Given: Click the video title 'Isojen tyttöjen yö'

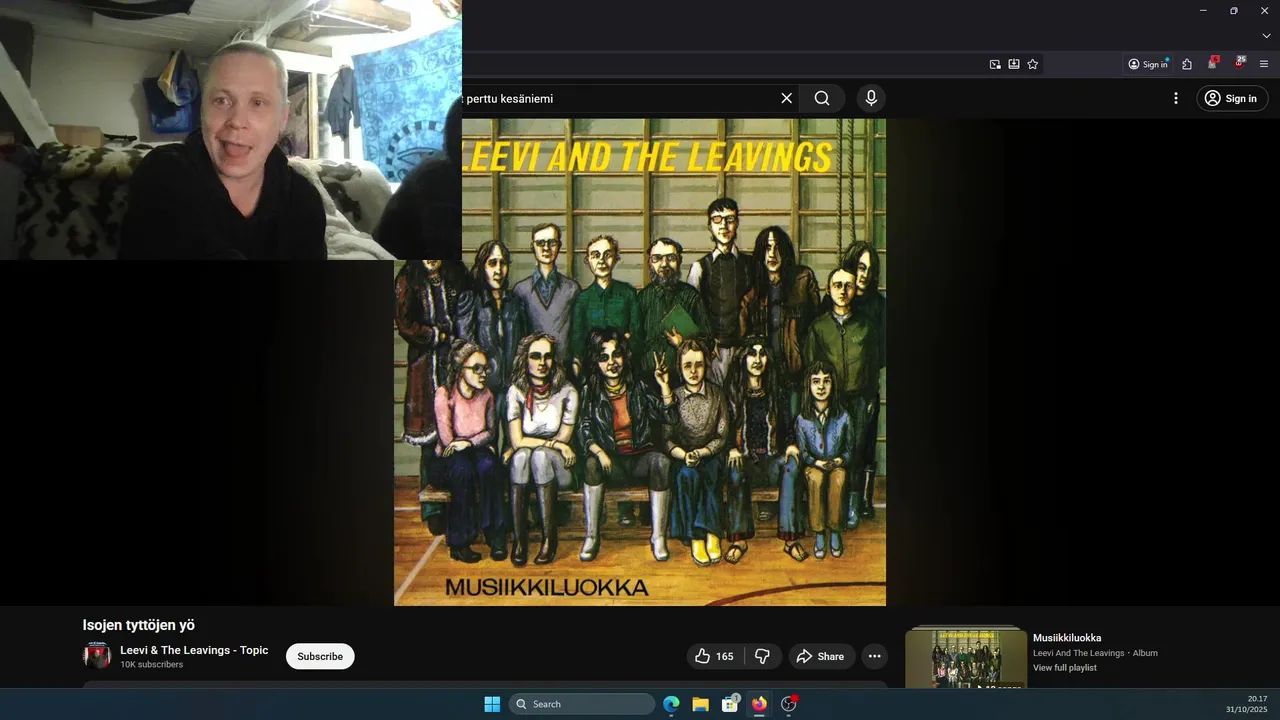Looking at the screenshot, I should coord(139,625).
